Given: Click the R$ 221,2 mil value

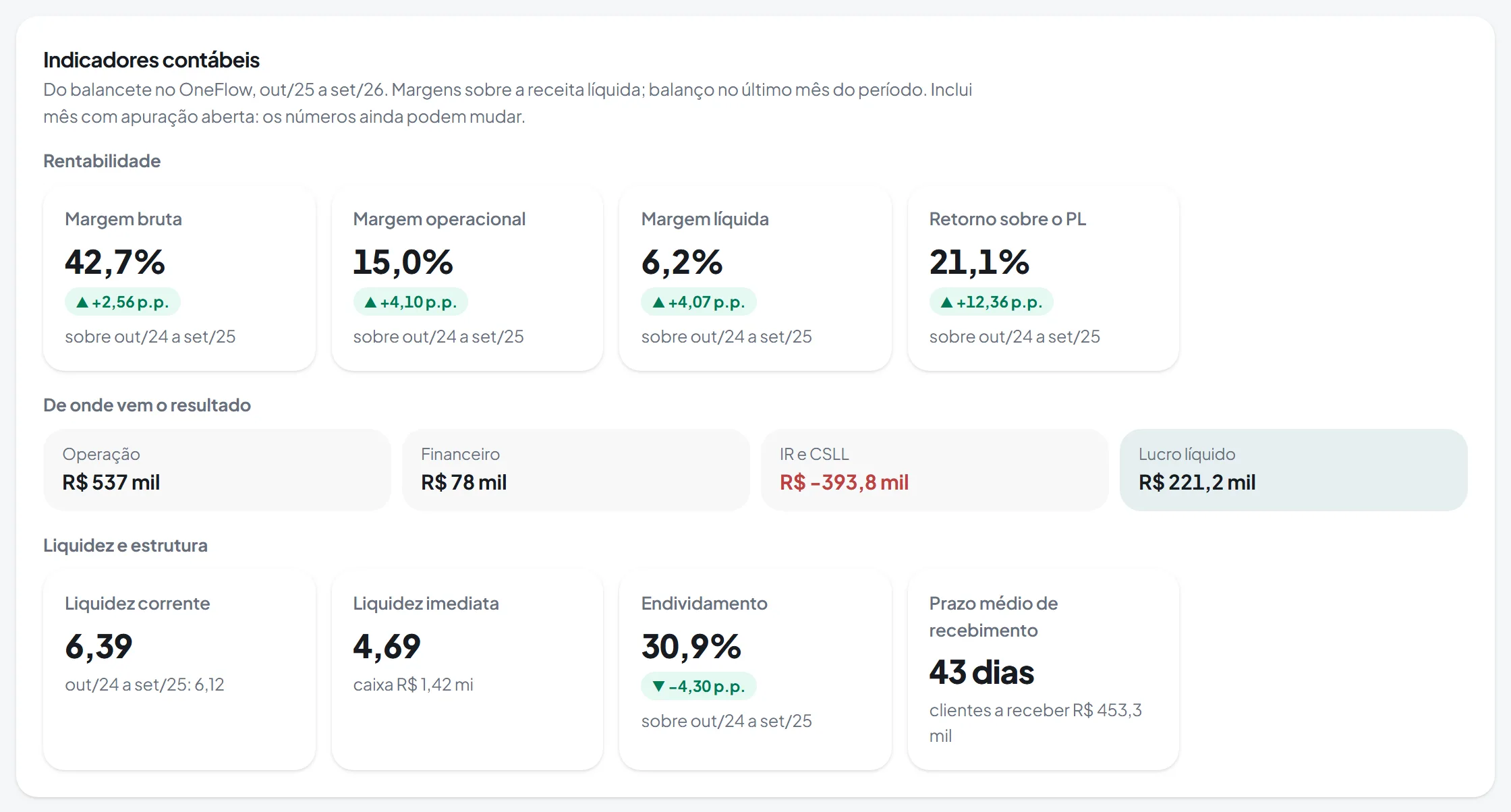Looking at the screenshot, I should 1197,482.
